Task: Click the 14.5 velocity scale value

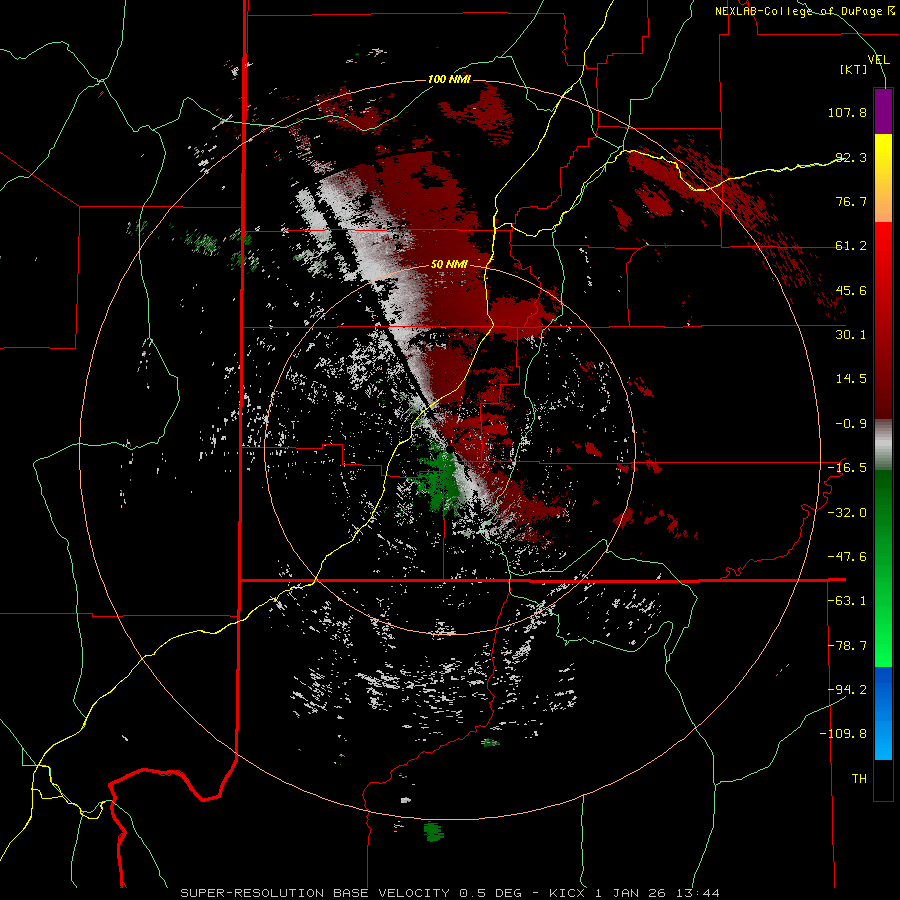Action: coord(851,379)
